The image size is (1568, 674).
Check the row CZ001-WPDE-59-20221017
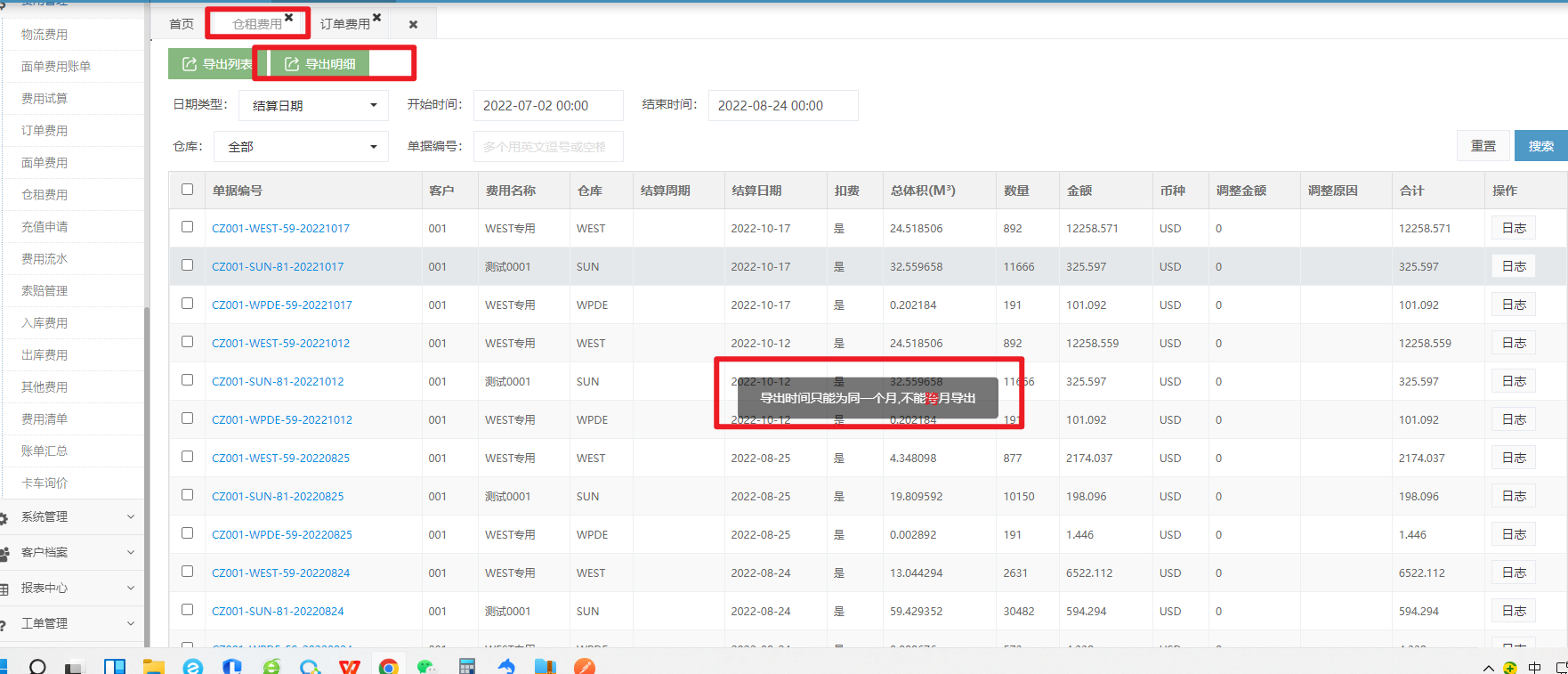point(187,304)
